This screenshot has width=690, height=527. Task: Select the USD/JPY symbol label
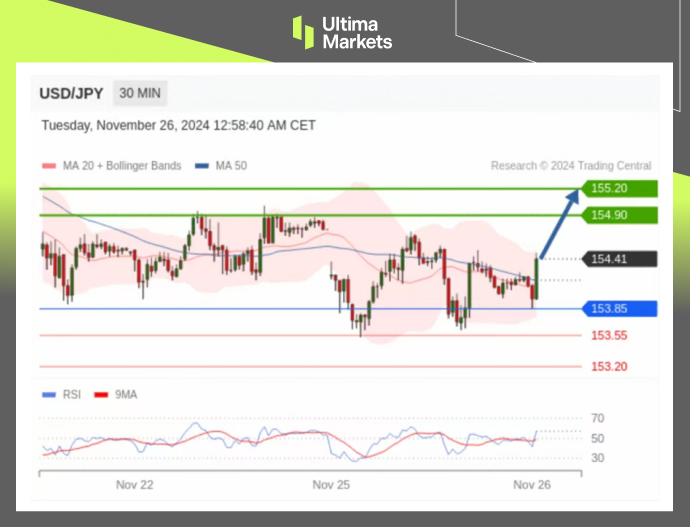click(71, 94)
